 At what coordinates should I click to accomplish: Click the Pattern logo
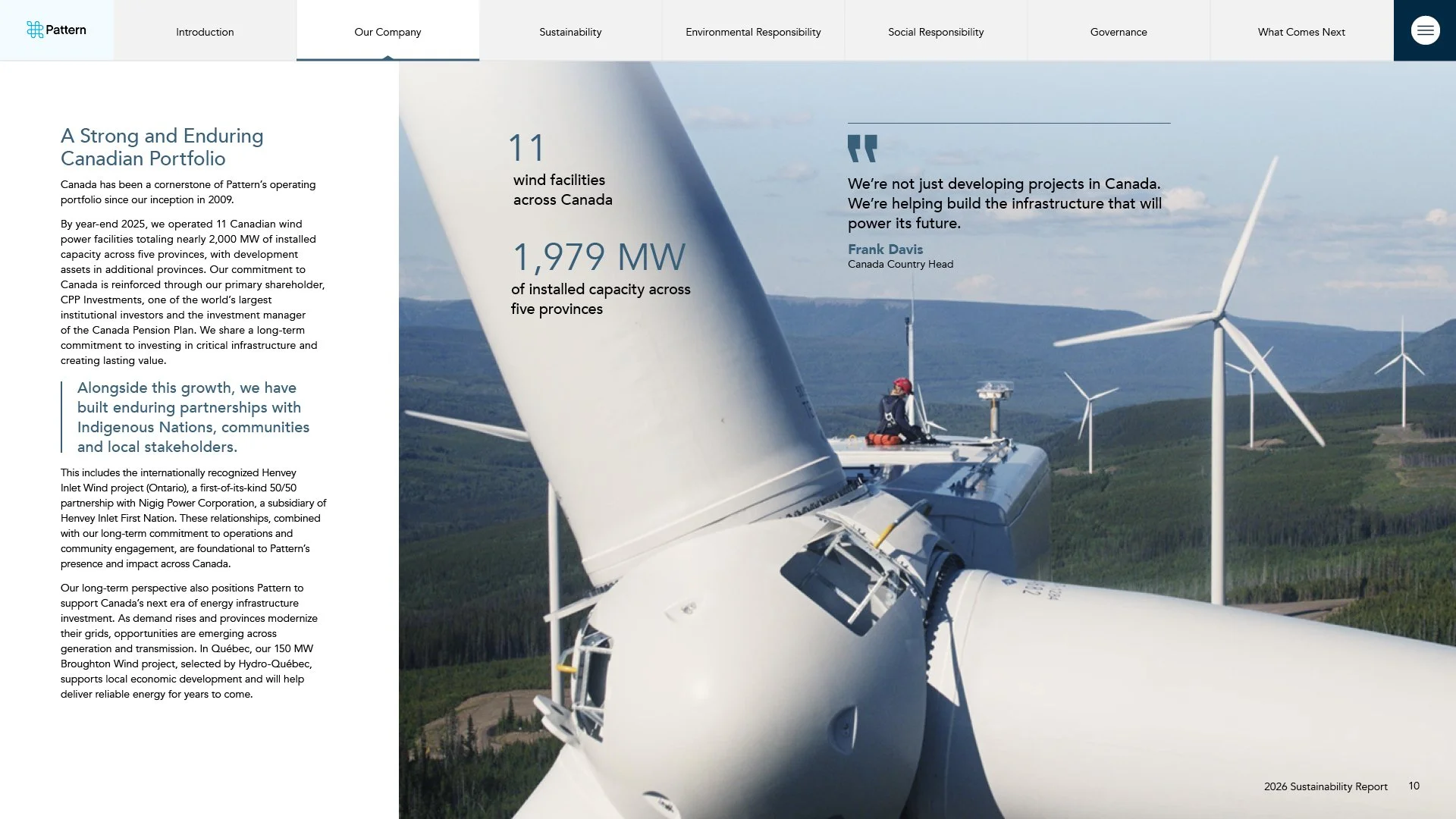point(56,30)
